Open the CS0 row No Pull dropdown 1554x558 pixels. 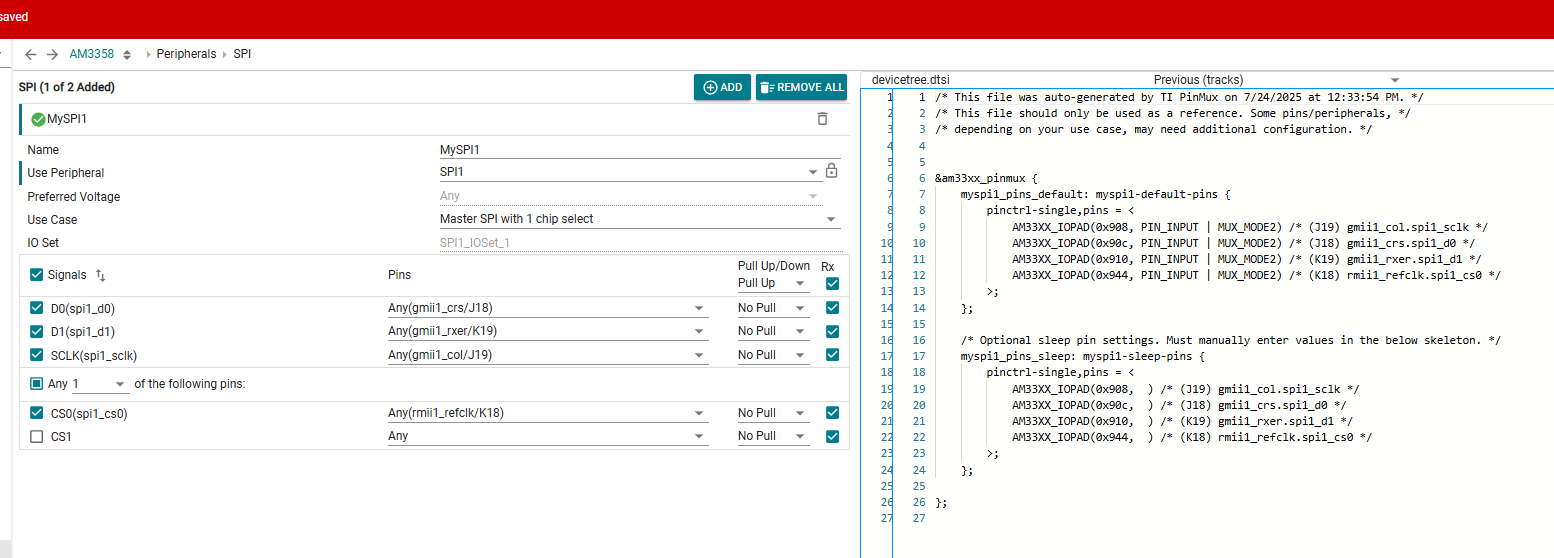point(772,412)
